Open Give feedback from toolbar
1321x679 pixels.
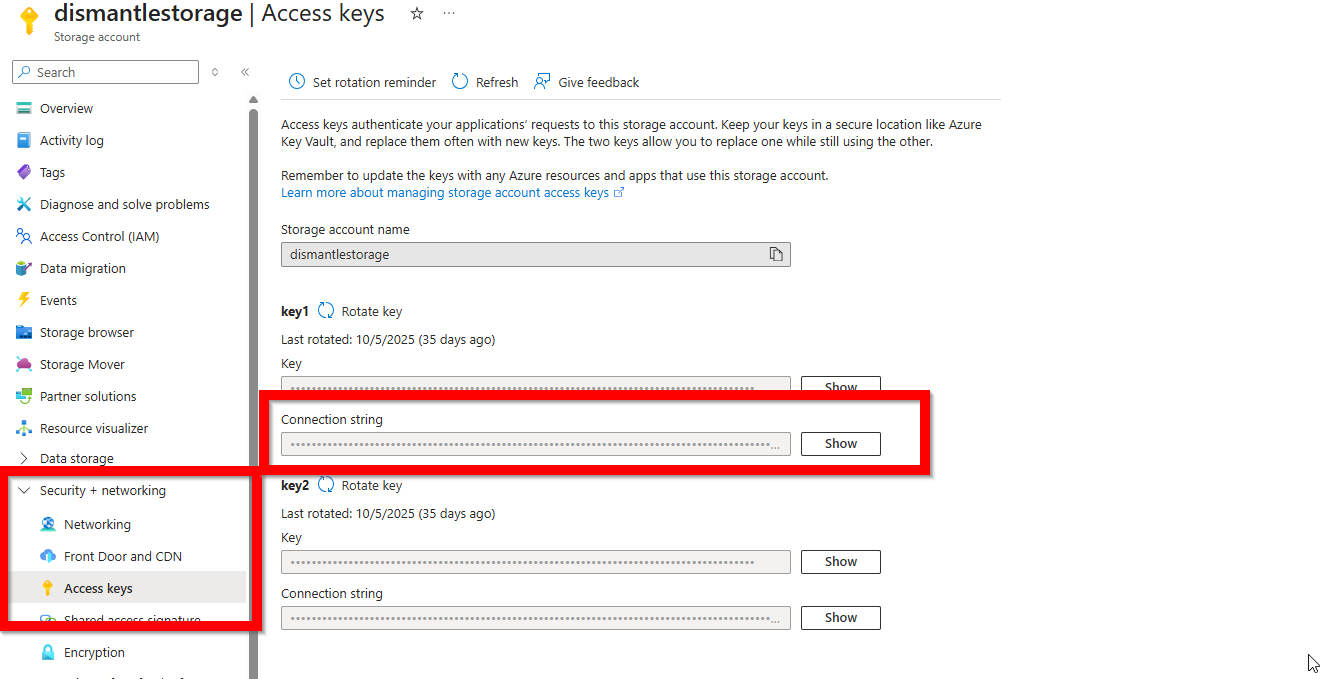pyautogui.click(x=542, y=82)
